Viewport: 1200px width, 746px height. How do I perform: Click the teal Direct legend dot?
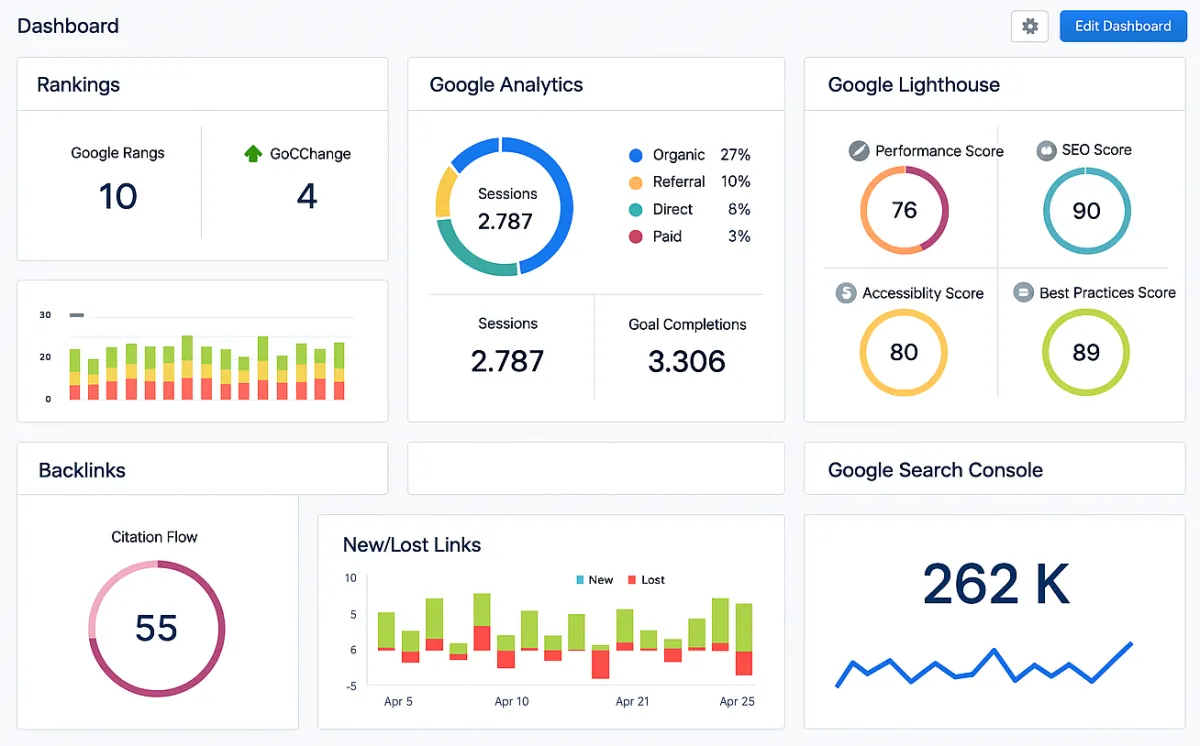click(635, 210)
